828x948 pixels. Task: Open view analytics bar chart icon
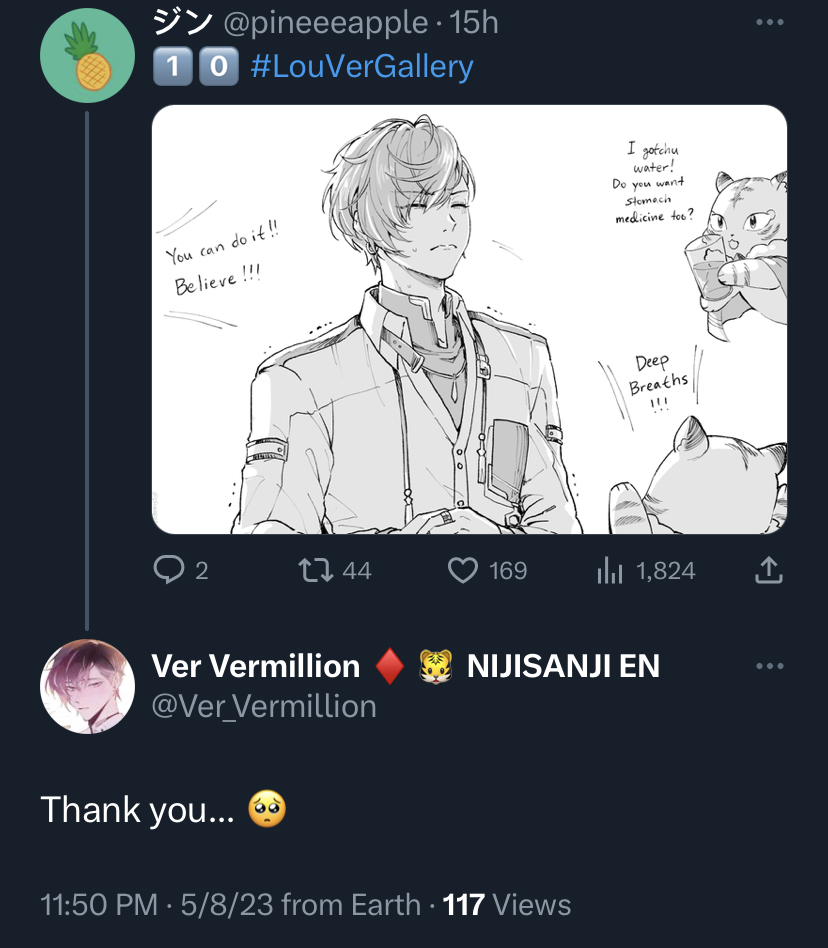click(x=609, y=571)
